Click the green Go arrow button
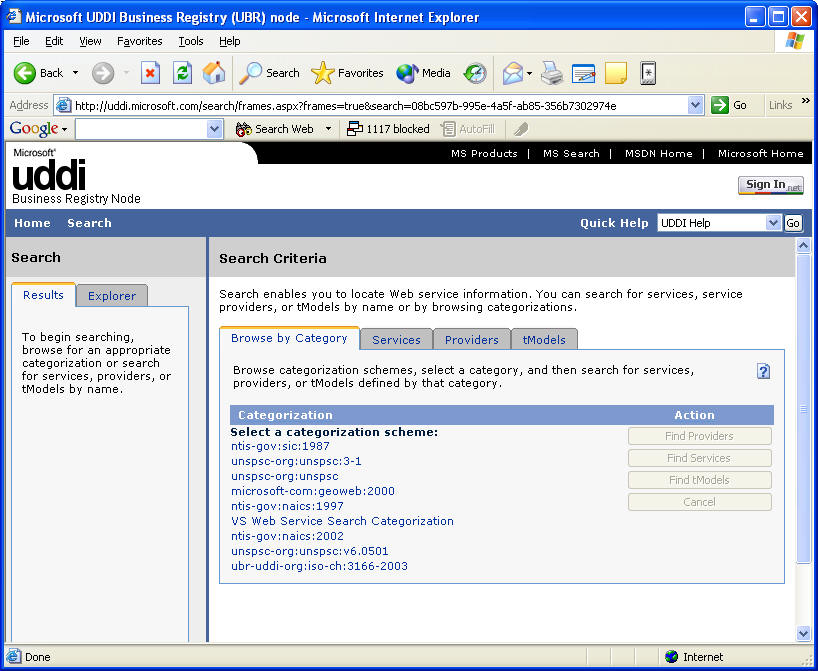The image size is (818, 671). [x=720, y=105]
